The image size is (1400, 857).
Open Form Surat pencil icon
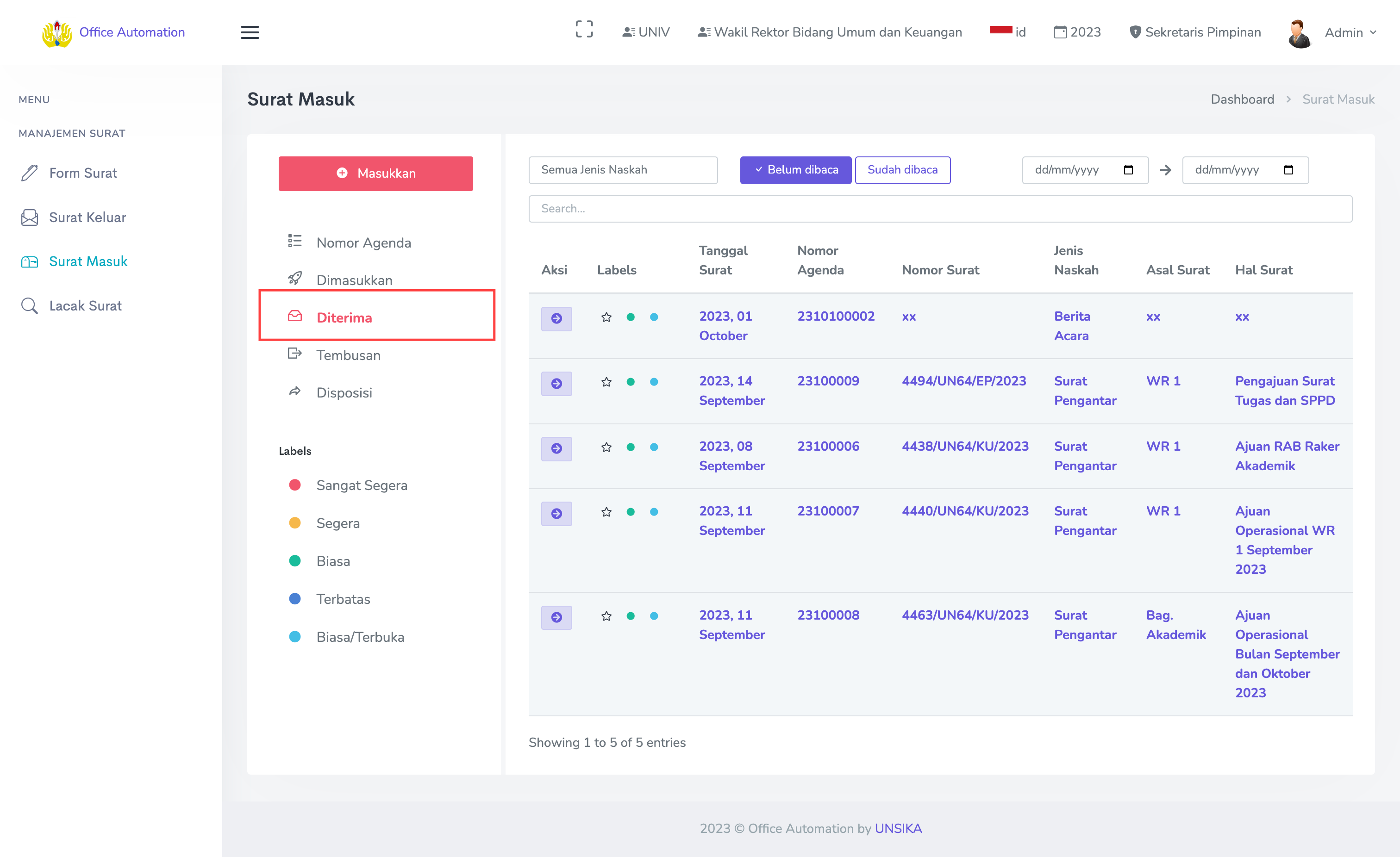[x=30, y=173]
